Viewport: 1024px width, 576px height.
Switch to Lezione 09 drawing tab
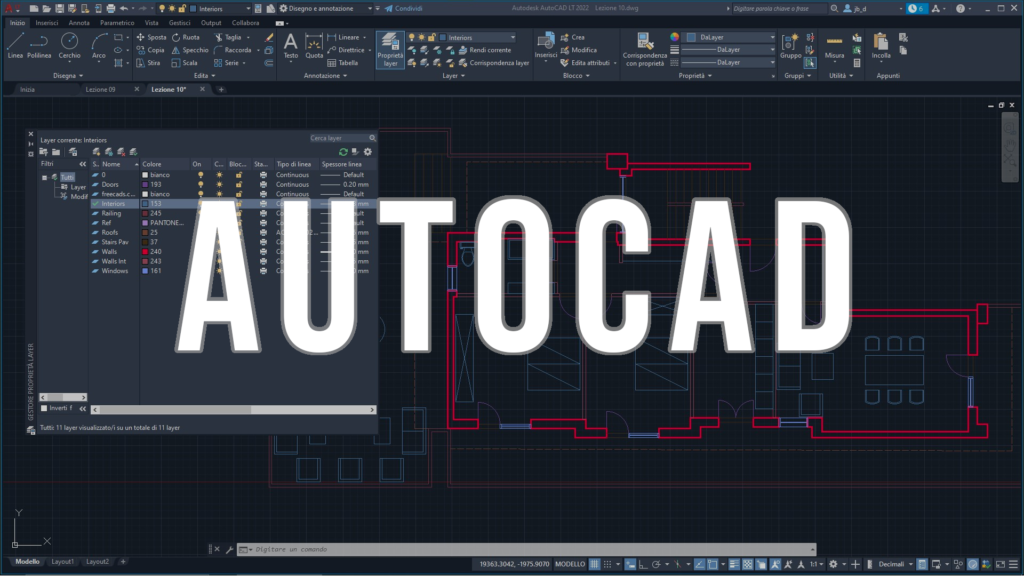point(101,89)
